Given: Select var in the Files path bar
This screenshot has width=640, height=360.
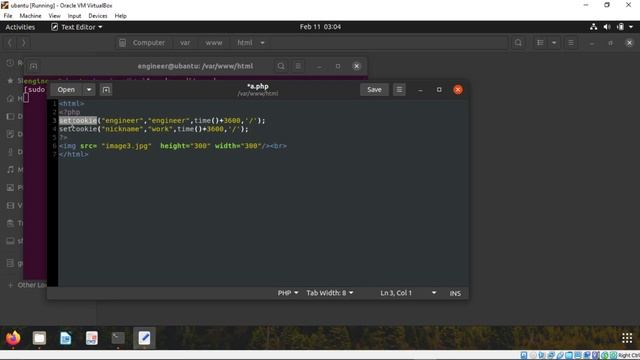Looking at the screenshot, I should (185, 42).
